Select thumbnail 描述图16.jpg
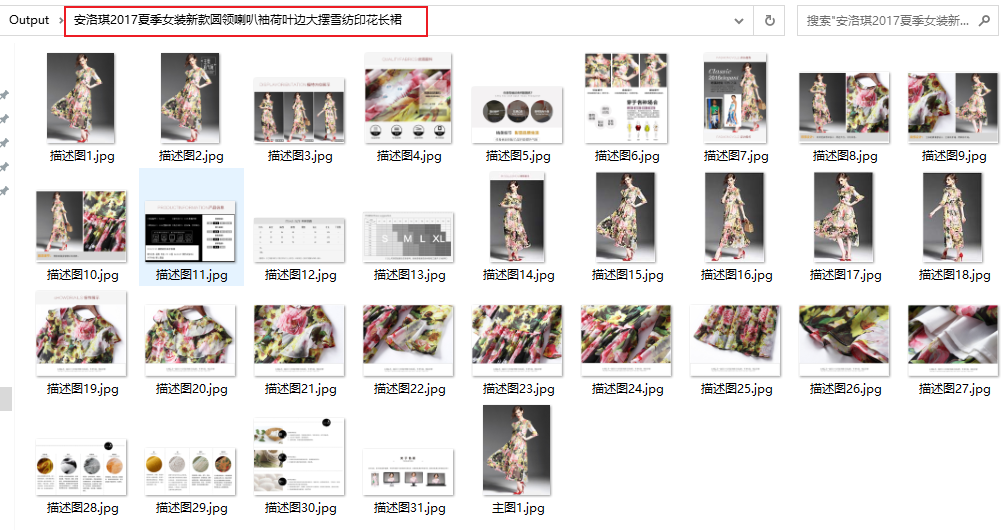The image size is (1008, 530). coord(735,217)
